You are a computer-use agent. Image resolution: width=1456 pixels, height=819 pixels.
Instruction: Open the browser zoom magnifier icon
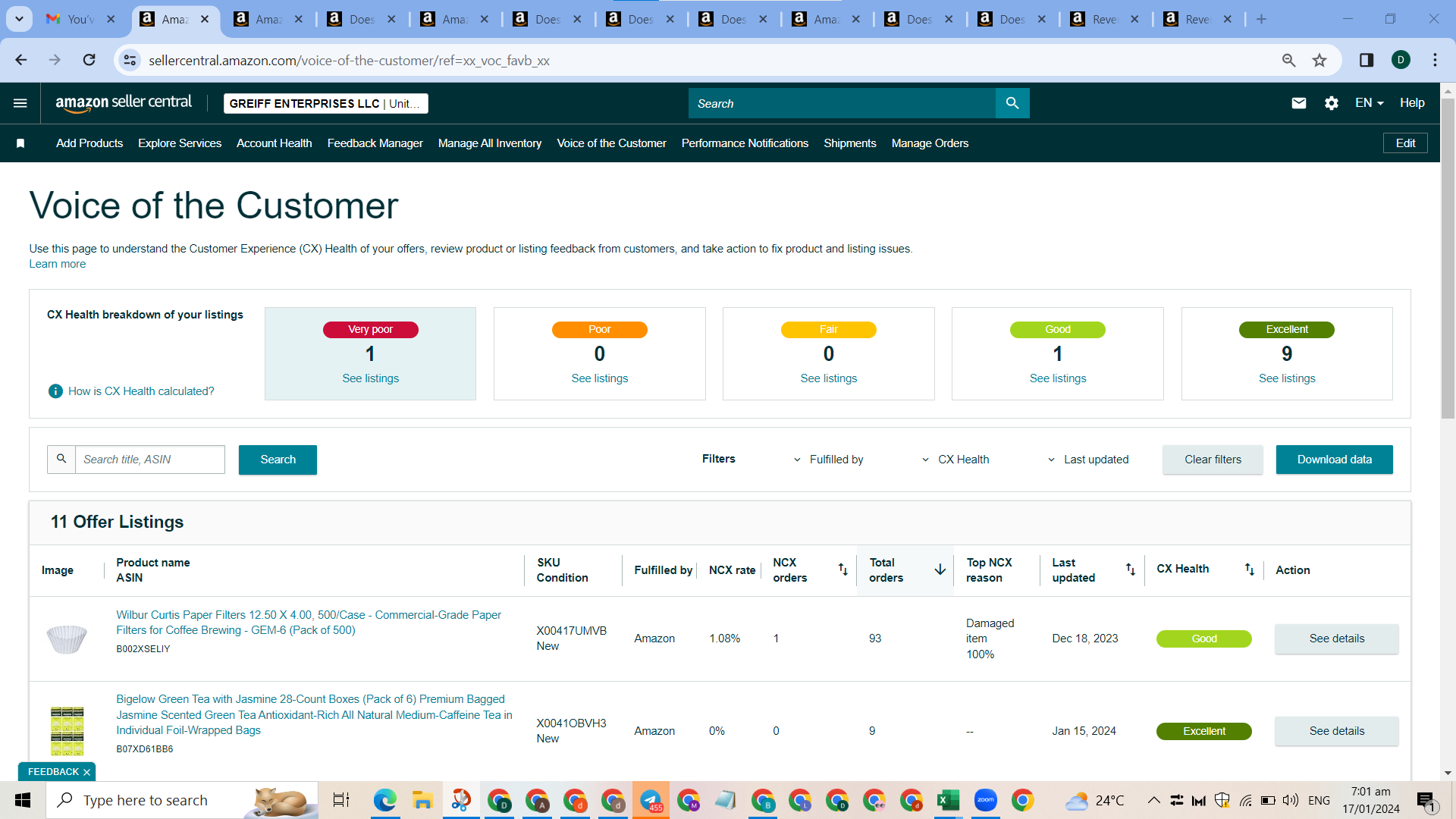tap(1288, 60)
